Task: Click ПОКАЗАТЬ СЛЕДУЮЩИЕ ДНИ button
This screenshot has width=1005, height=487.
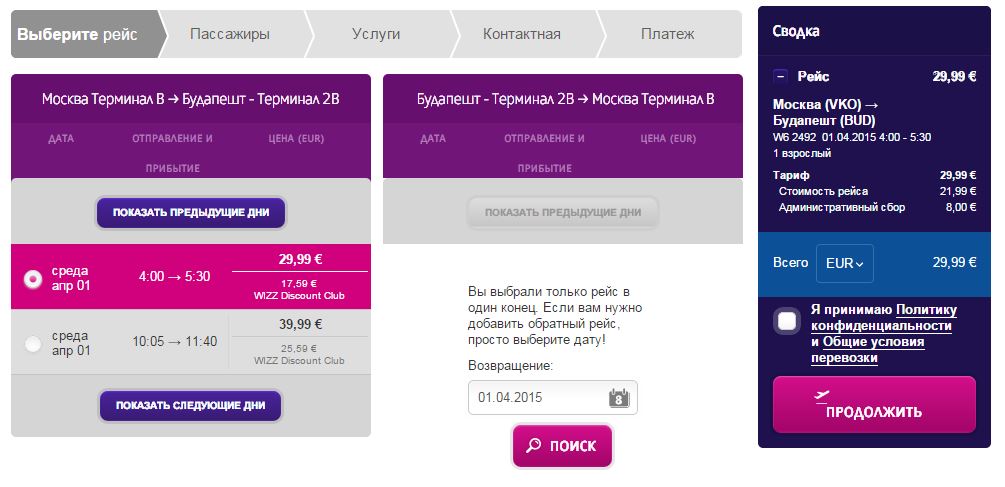Action: click(190, 406)
